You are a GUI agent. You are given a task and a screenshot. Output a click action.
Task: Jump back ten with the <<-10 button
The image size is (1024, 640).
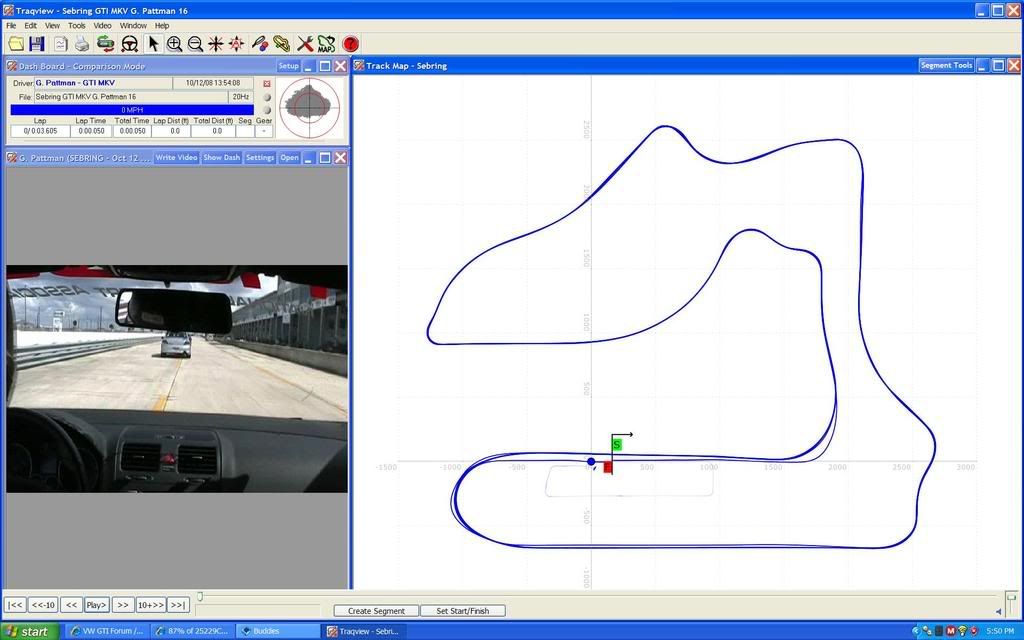click(x=42, y=605)
